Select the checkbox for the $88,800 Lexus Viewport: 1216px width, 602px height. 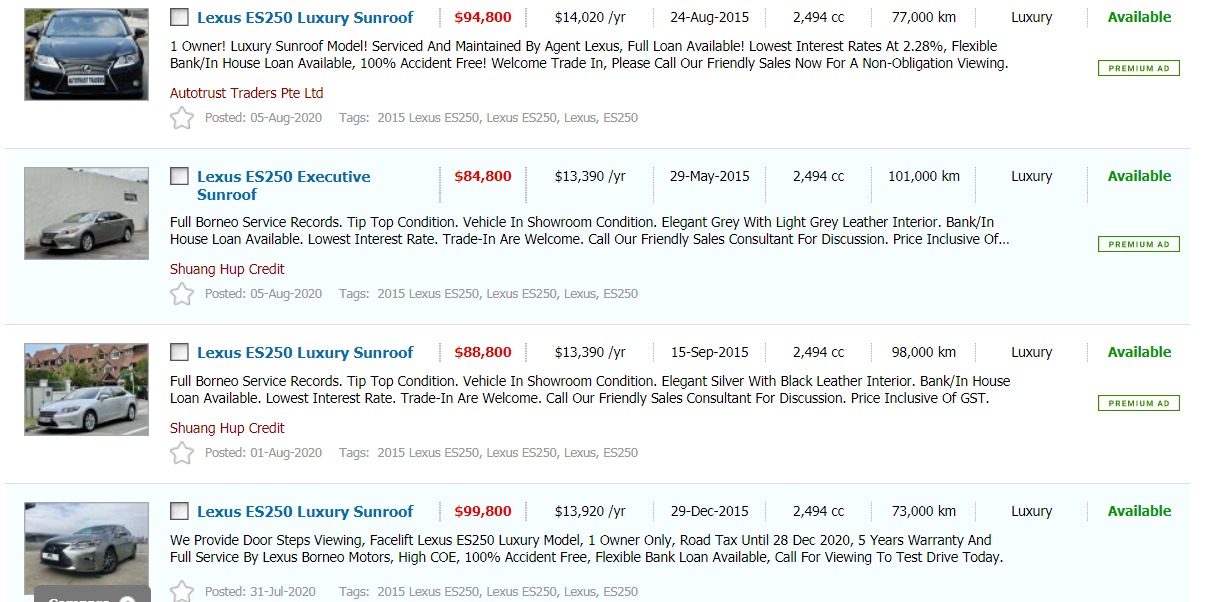[179, 352]
